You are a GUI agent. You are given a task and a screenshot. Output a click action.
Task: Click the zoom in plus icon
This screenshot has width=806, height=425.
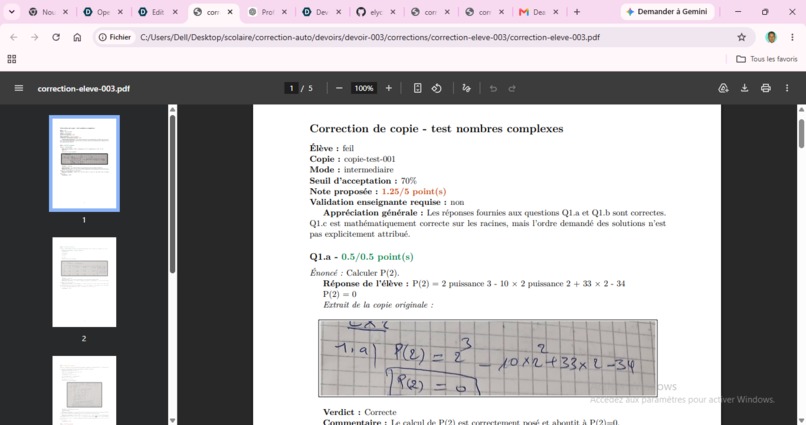coord(389,88)
